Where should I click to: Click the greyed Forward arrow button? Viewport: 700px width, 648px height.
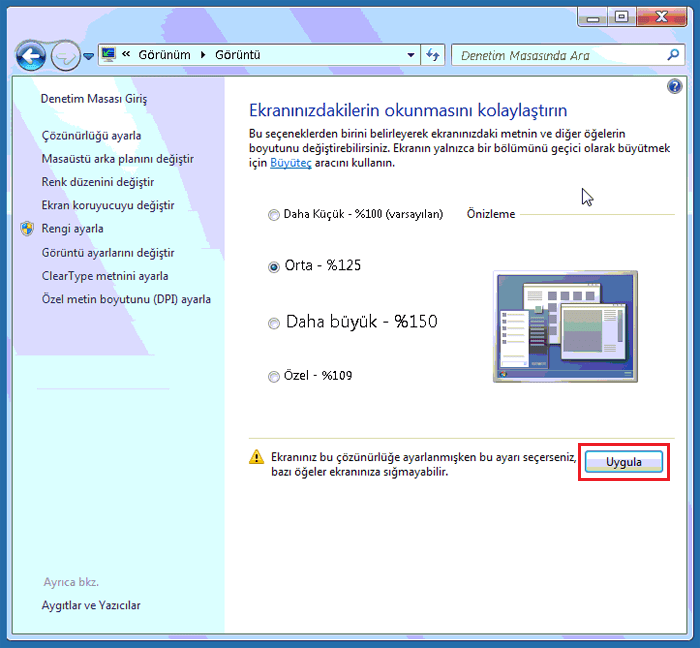(x=66, y=56)
